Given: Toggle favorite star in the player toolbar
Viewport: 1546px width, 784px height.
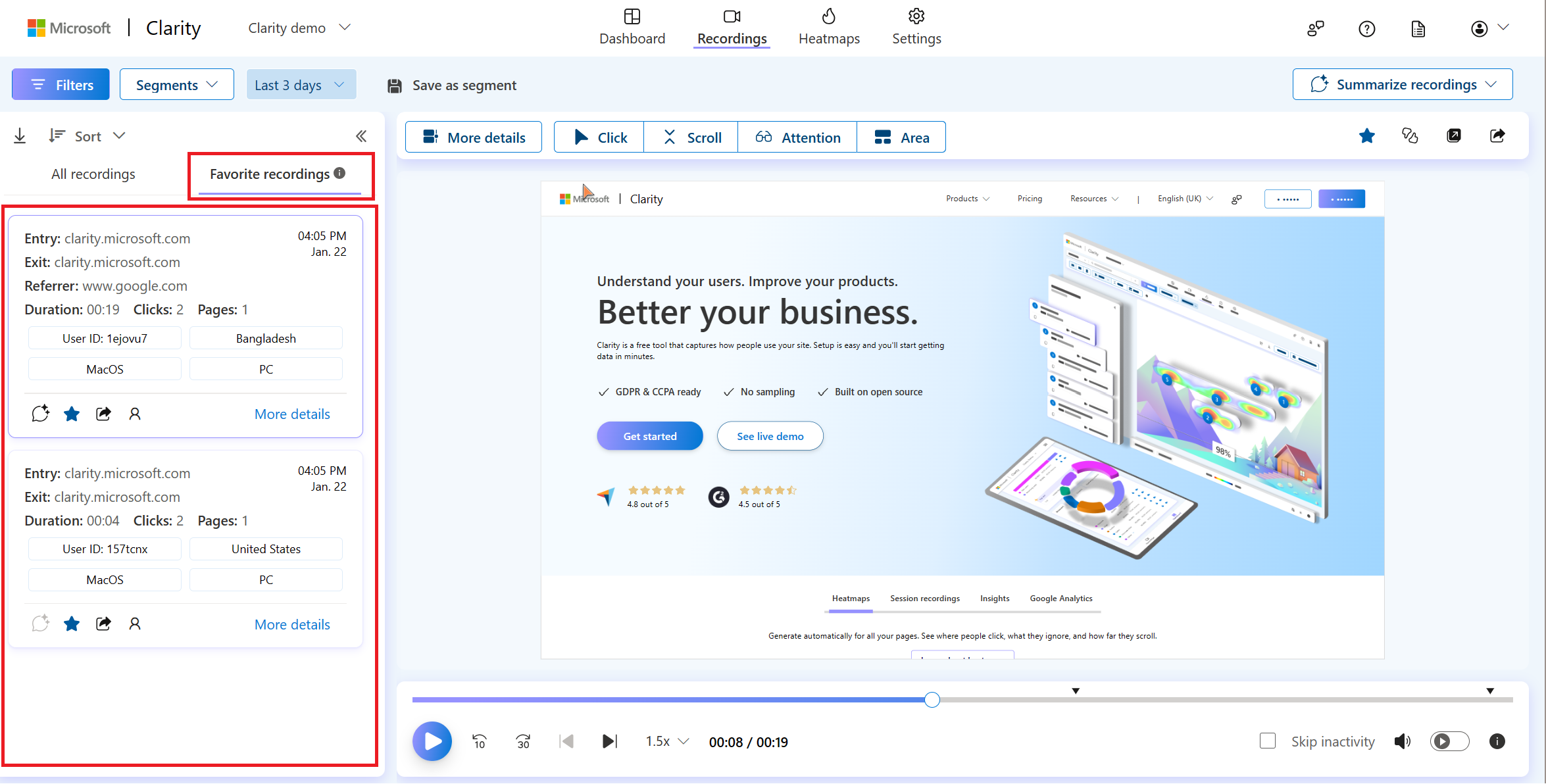Looking at the screenshot, I should 1367,135.
